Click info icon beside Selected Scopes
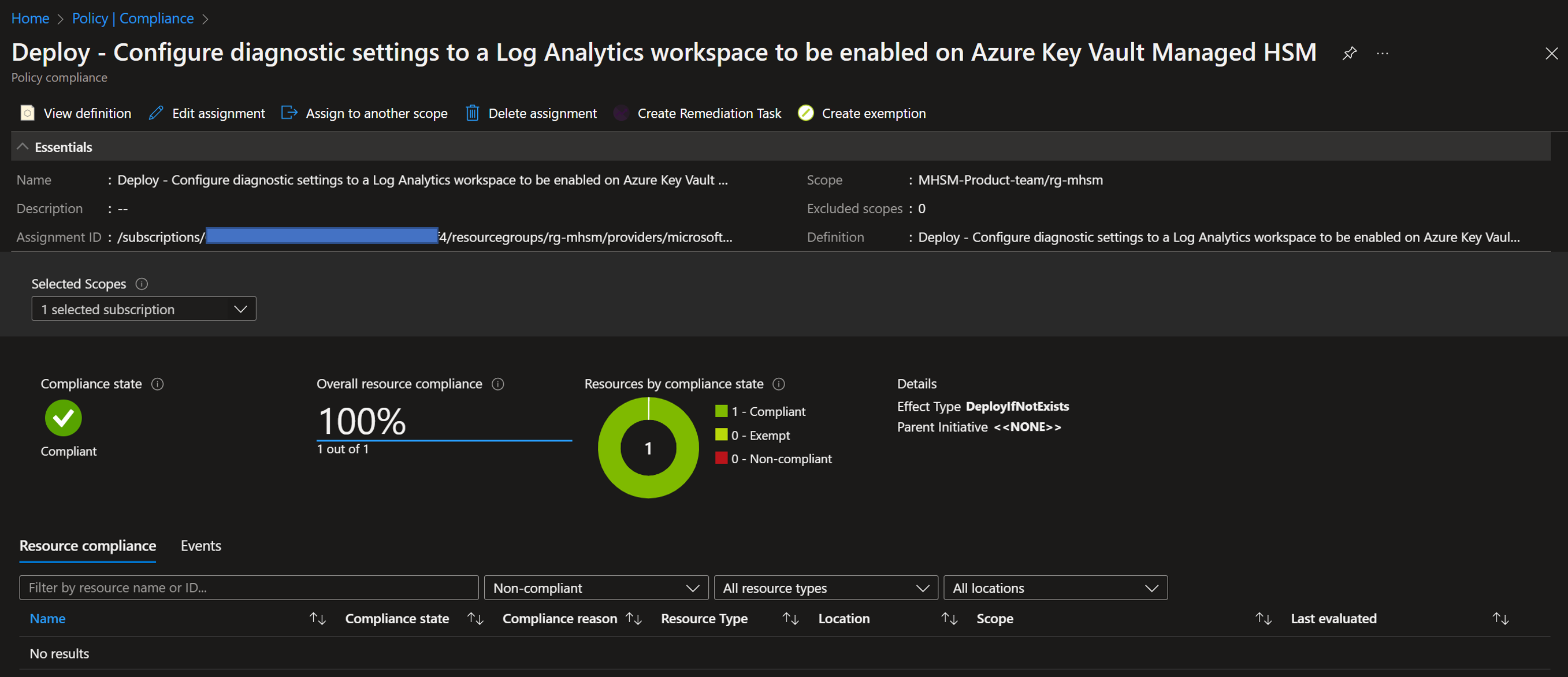The image size is (1568, 677). tap(142, 284)
